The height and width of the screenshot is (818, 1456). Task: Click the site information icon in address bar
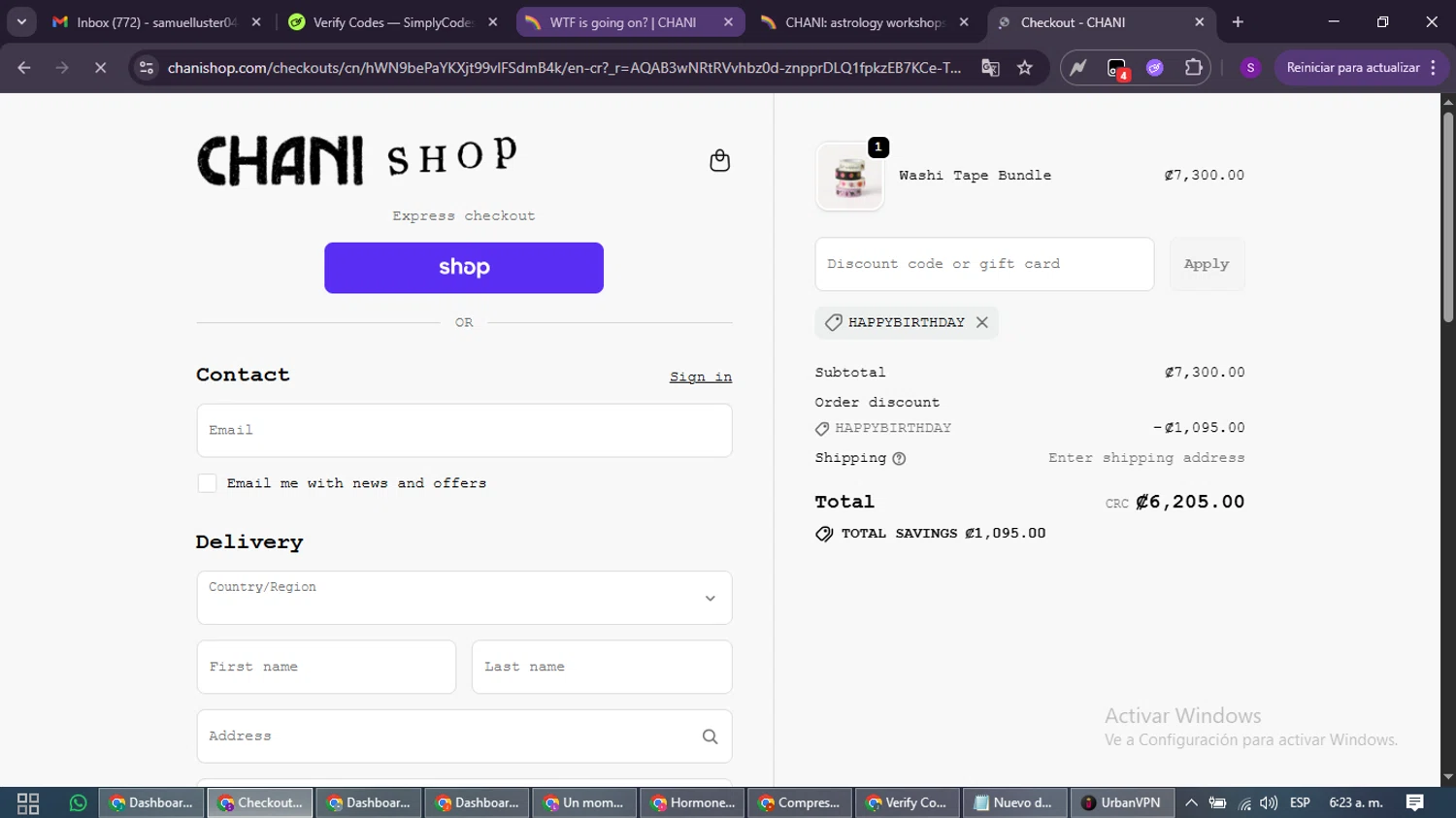click(x=147, y=68)
